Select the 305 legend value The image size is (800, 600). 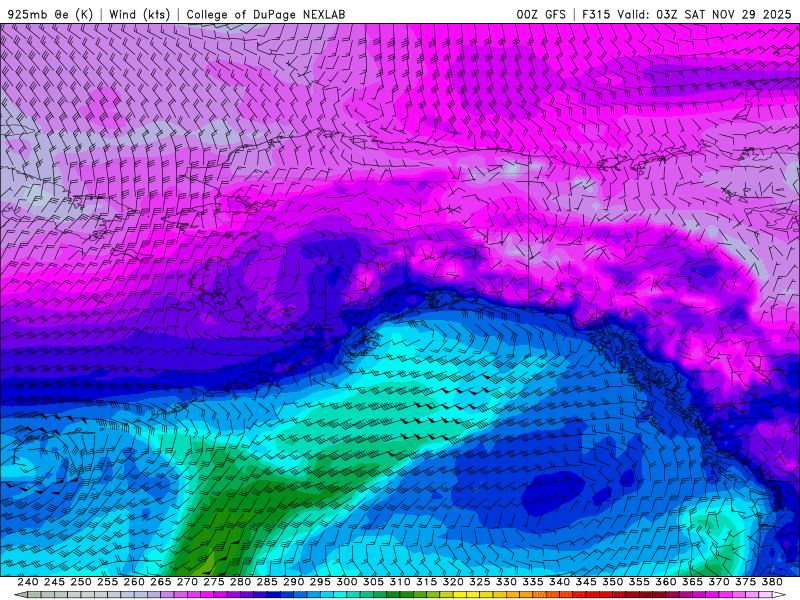point(373,582)
